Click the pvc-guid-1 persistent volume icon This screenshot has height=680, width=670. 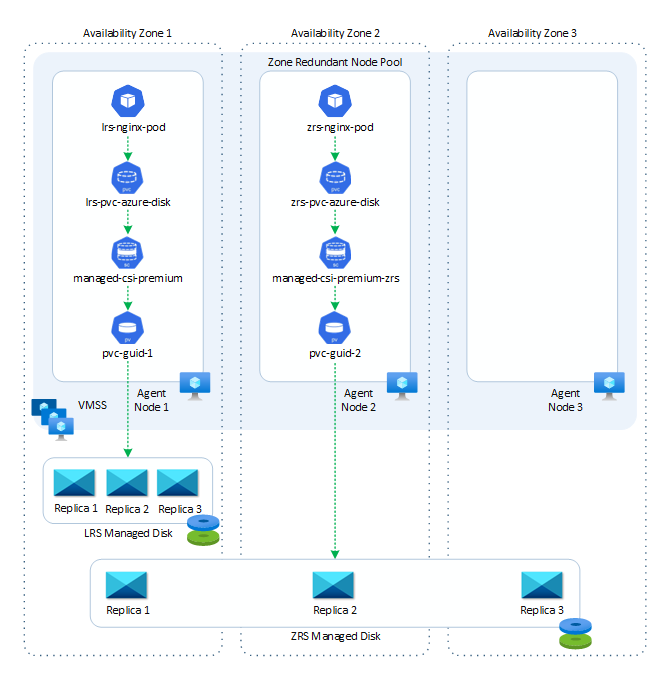pos(127,328)
